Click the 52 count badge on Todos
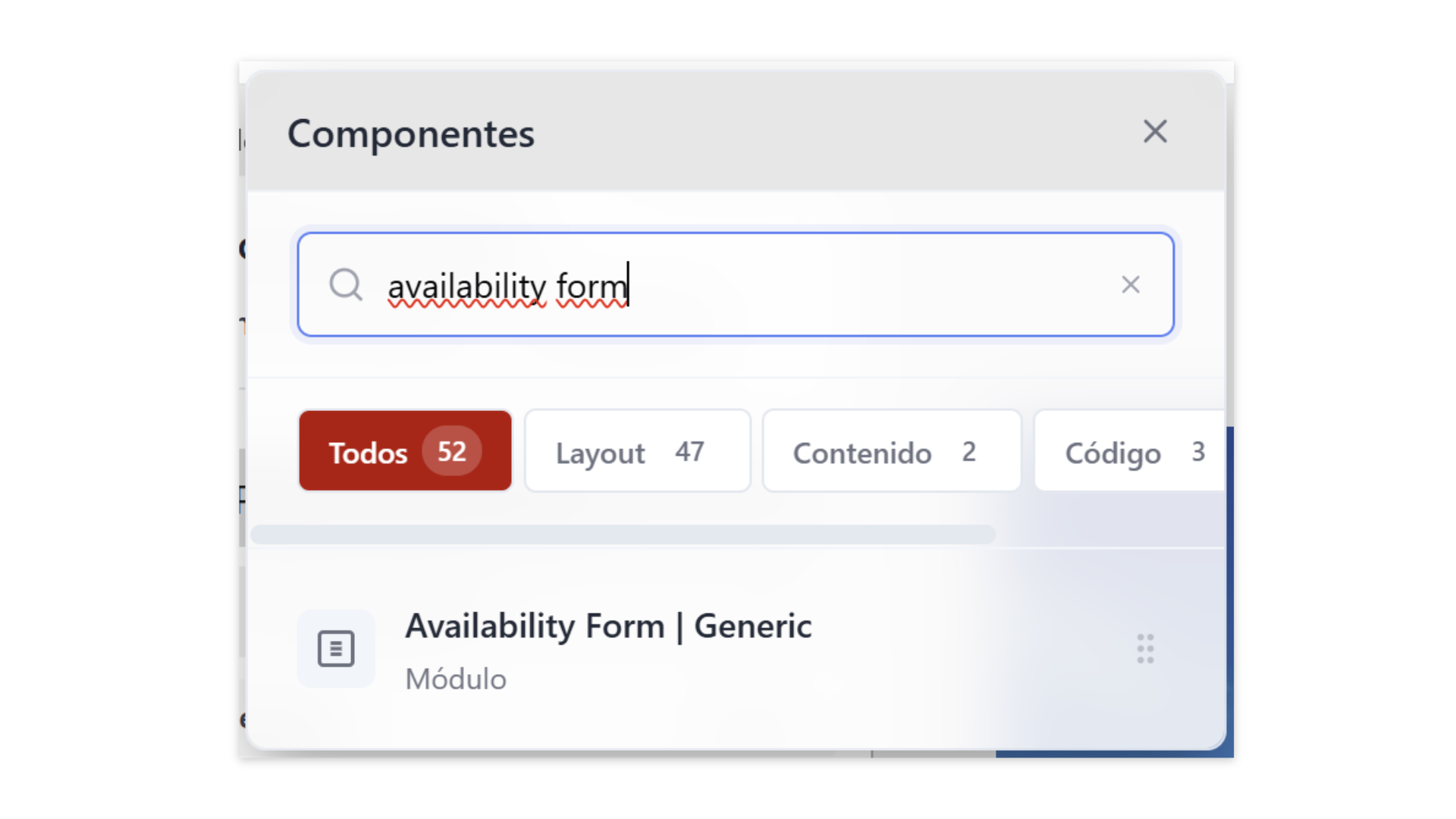The width and height of the screenshot is (1456, 819). 452,451
